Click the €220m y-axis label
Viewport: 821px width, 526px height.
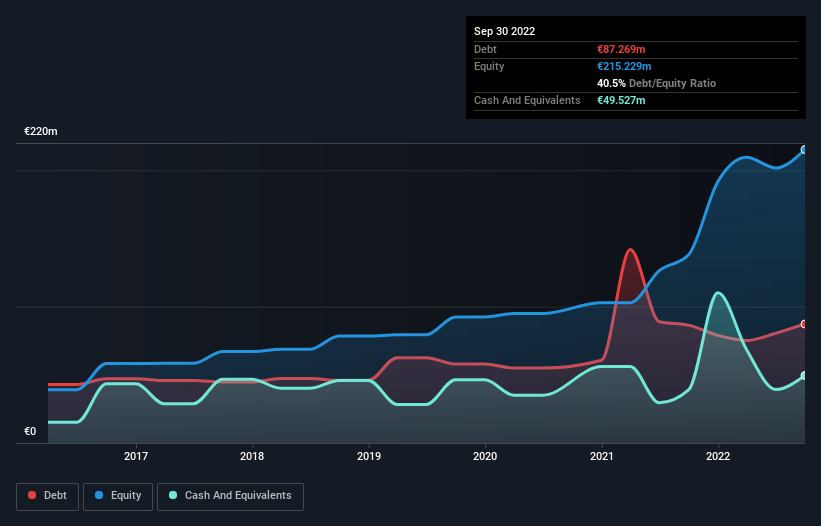click(41, 131)
